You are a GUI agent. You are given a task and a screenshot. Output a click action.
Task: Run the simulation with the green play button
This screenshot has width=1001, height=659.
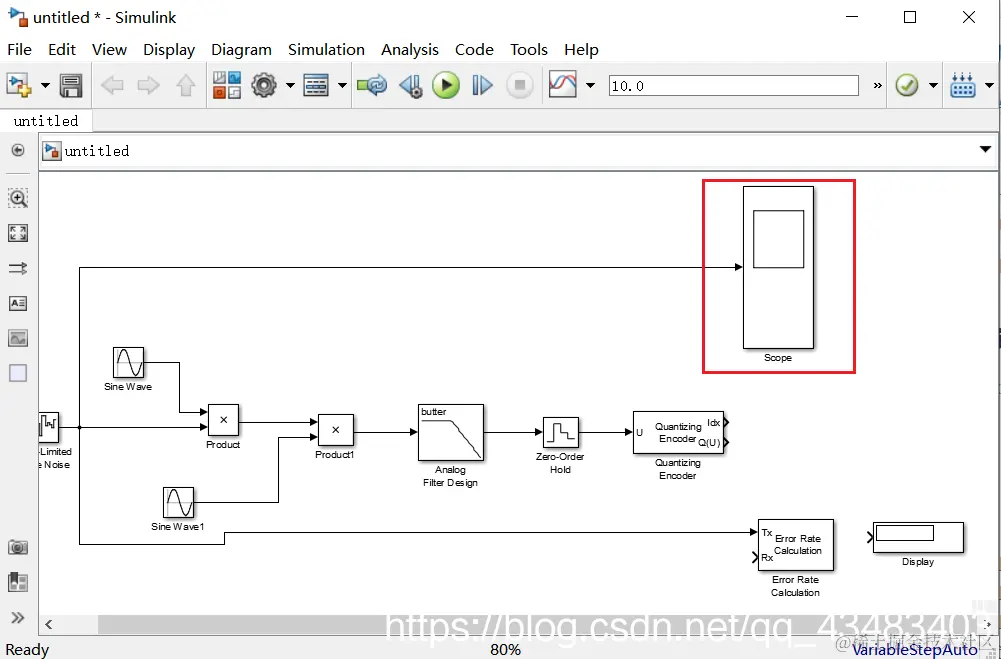point(446,85)
